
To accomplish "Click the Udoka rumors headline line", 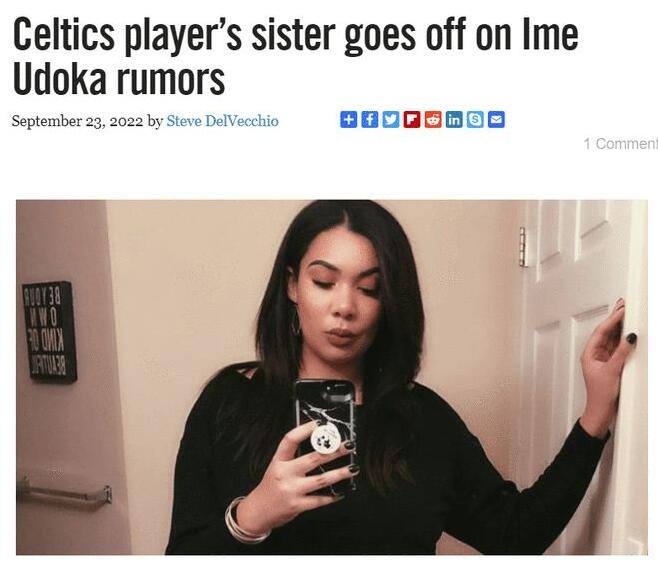I will 119,78.
